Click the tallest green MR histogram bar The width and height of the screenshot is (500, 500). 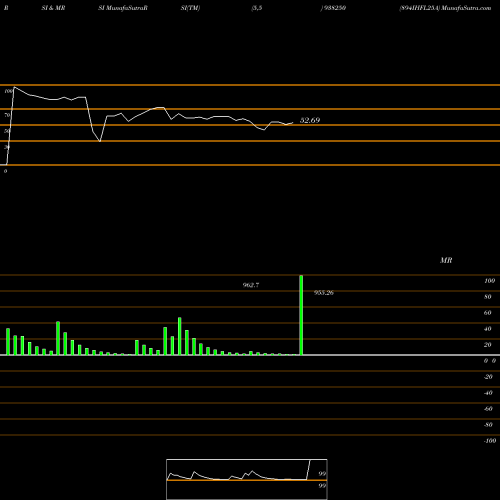[301, 315]
